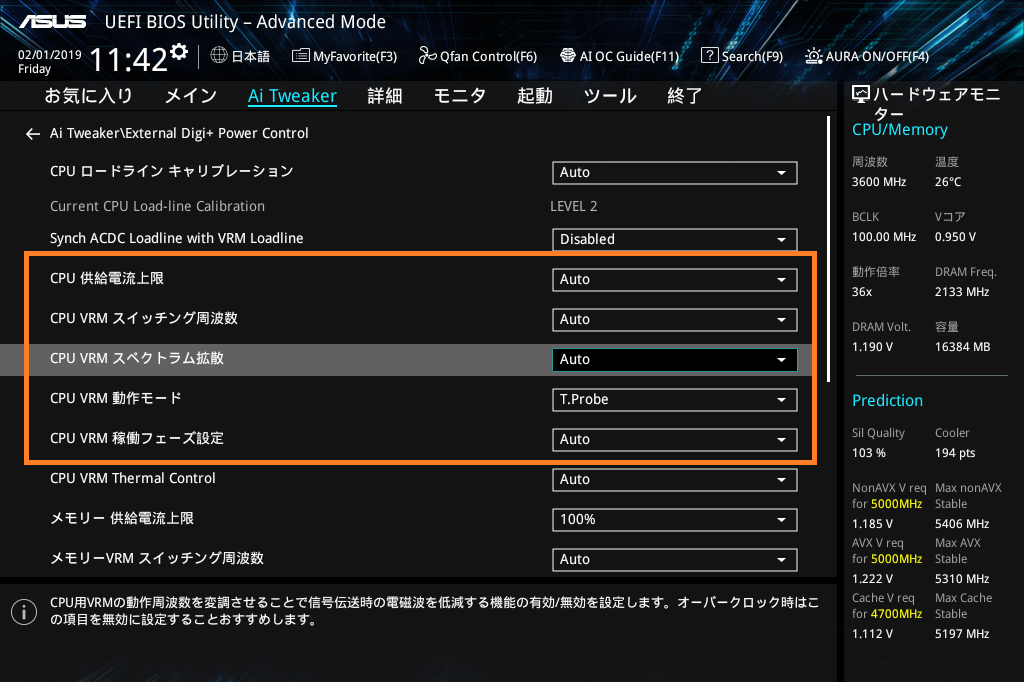
Task: Click the 5406 MHz Max nonAVX value
Action: (x=961, y=524)
